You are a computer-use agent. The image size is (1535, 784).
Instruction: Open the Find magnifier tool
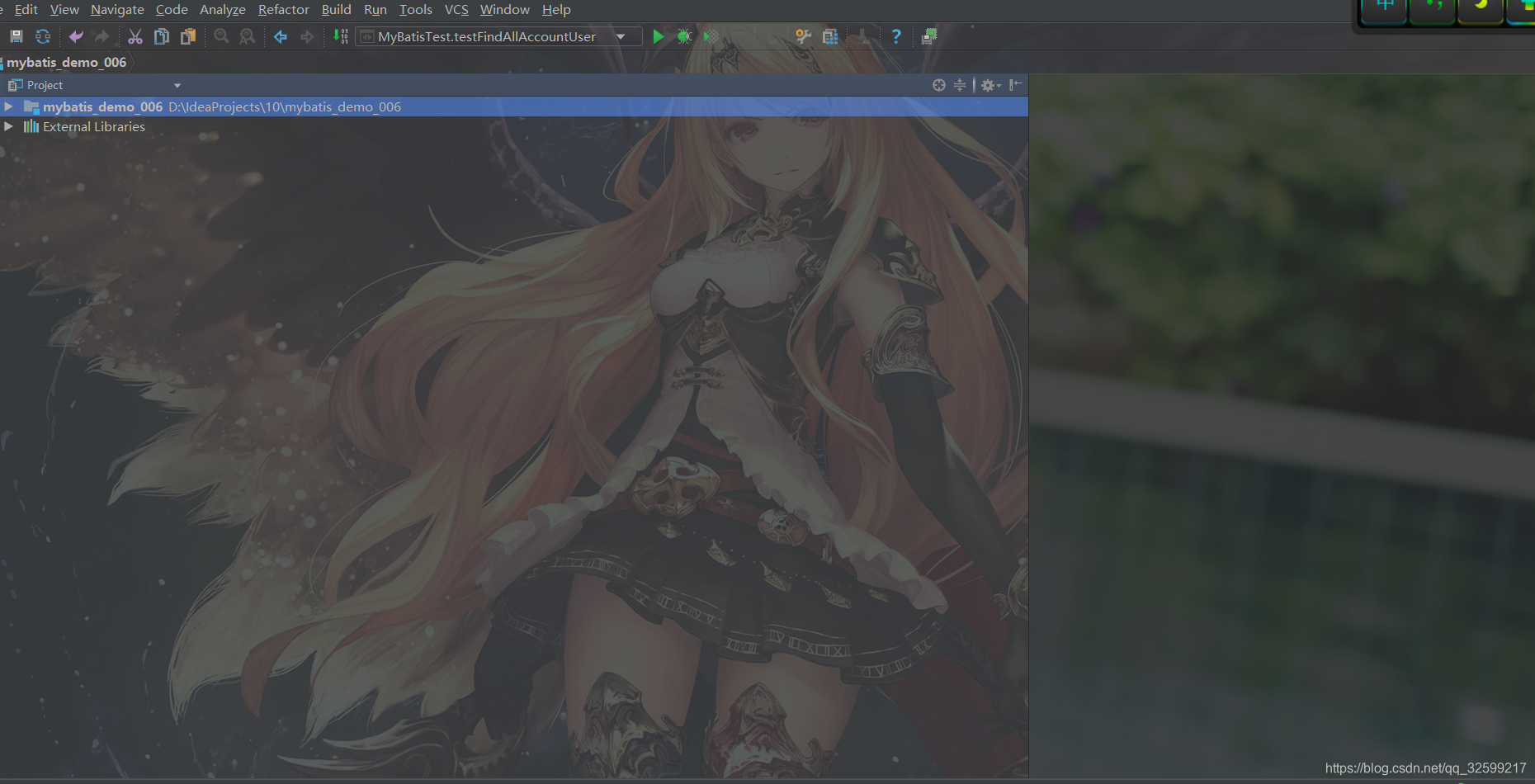pos(221,36)
